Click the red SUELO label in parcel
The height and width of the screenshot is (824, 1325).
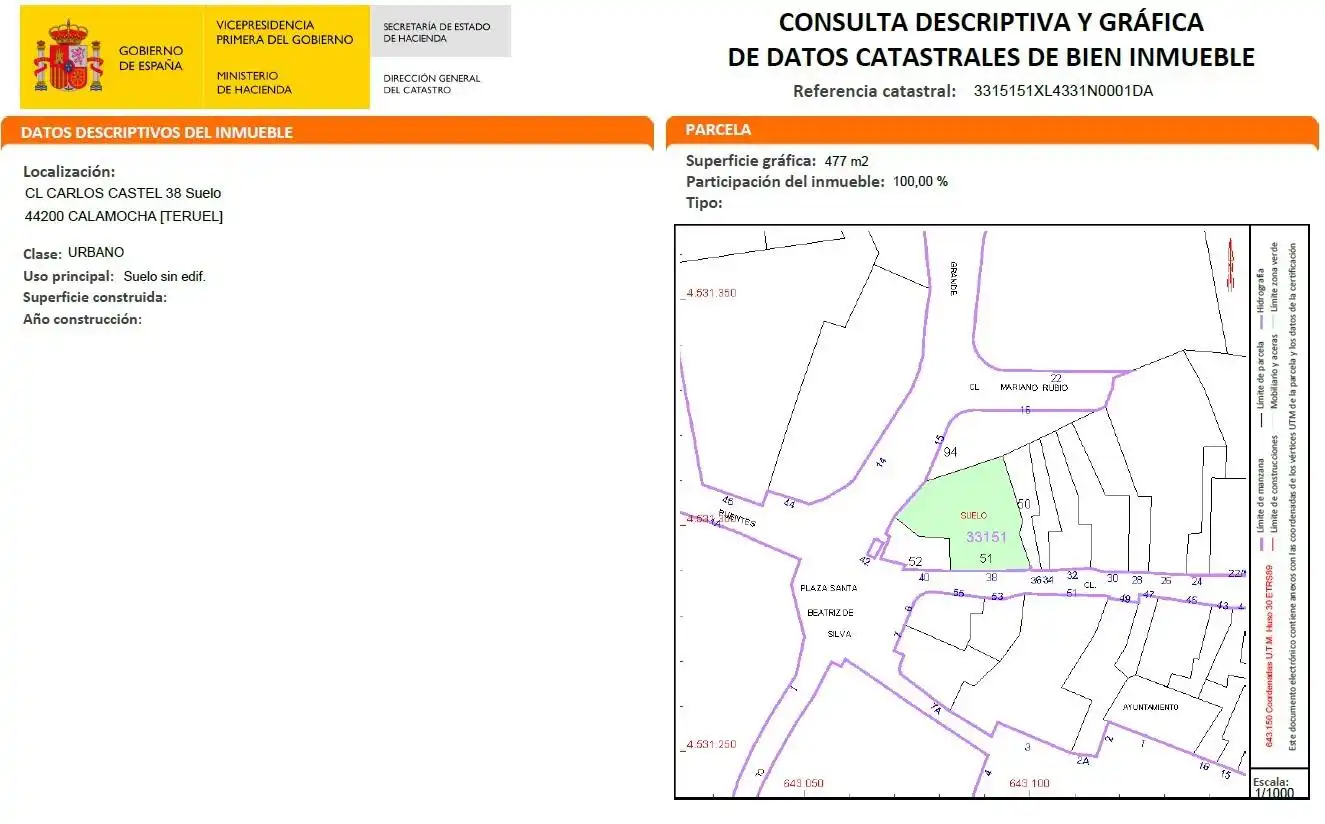[x=973, y=515]
